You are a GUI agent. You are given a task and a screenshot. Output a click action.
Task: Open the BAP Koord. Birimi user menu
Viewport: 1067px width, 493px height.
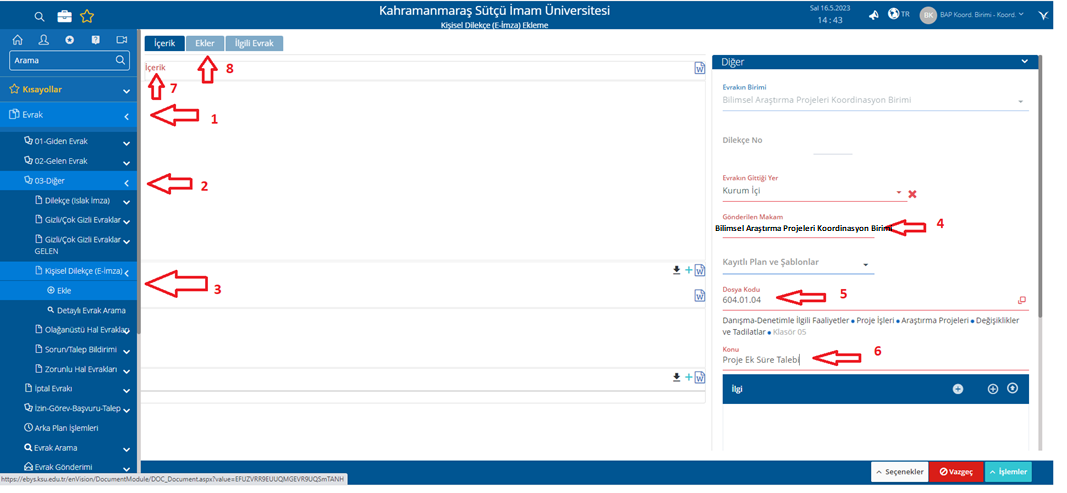click(x=974, y=15)
